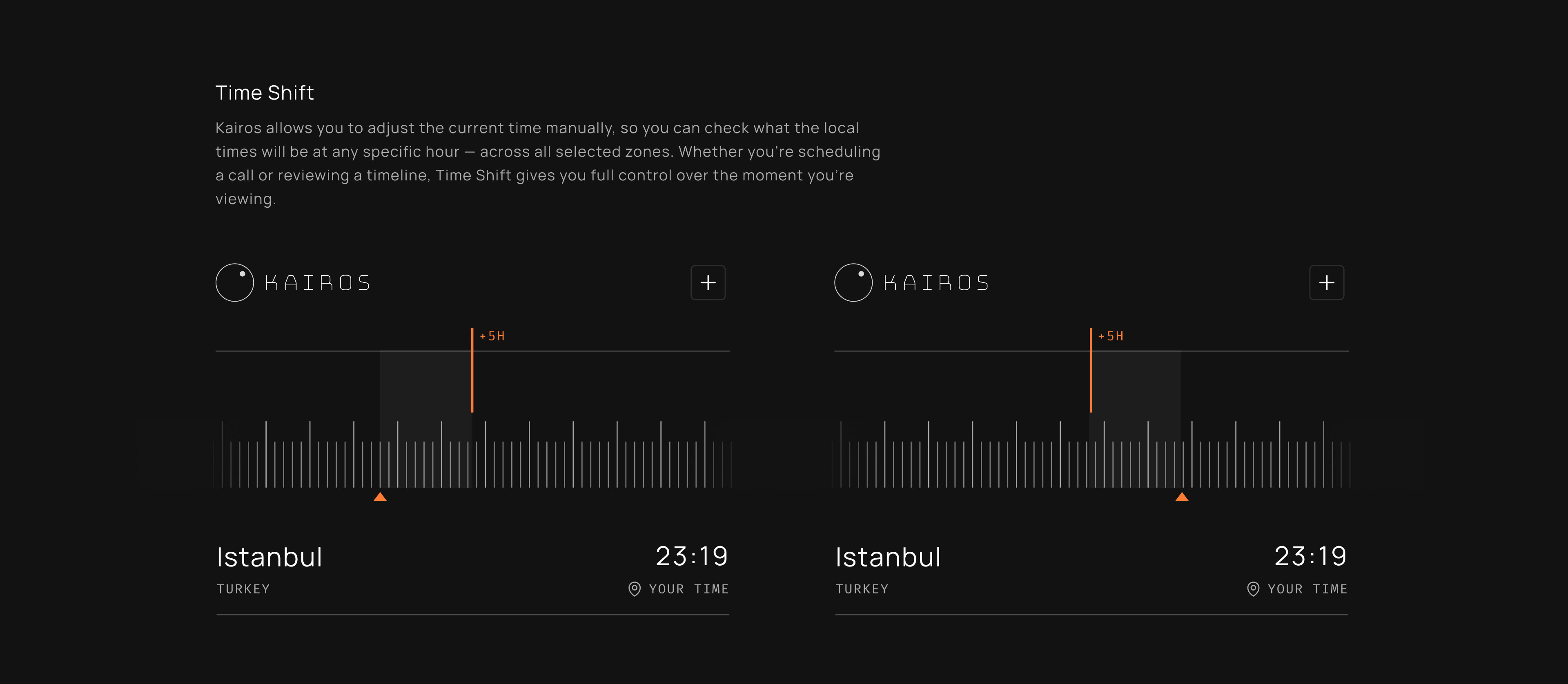Click the YOUR TIME label in right panel
1568x684 pixels.
1307,589
